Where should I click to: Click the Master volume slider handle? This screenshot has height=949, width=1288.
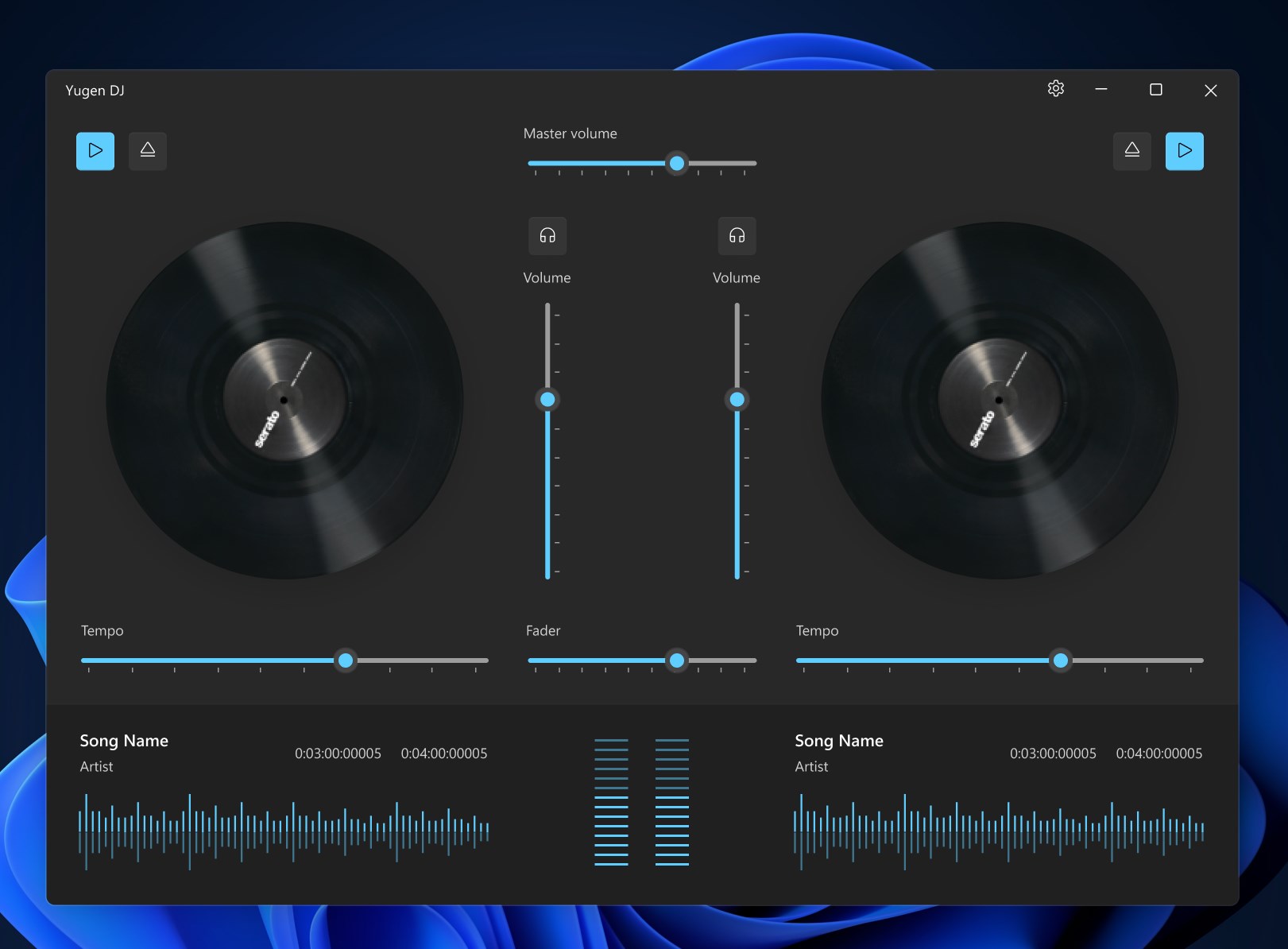coord(677,163)
